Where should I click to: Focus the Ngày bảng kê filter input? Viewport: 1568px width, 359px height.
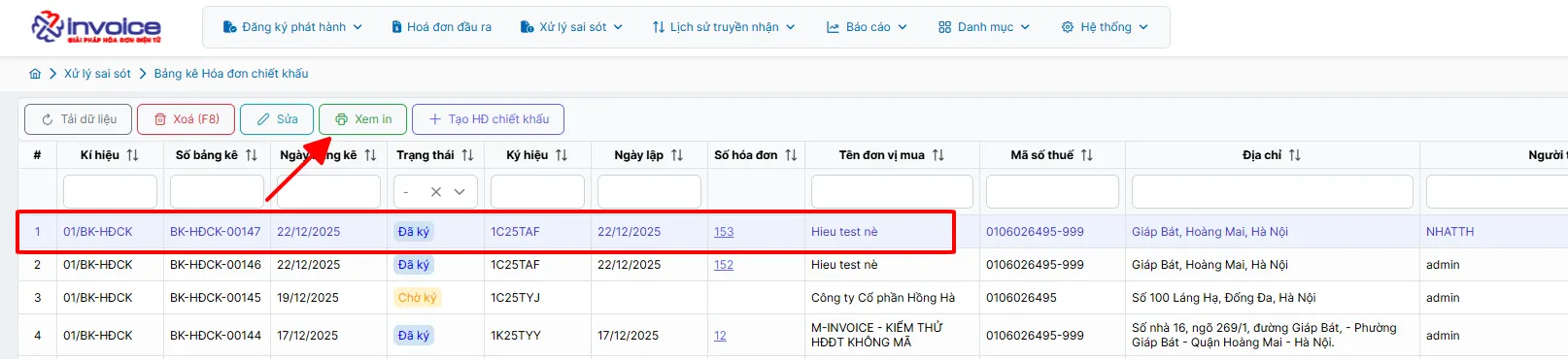tap(328, 192)
